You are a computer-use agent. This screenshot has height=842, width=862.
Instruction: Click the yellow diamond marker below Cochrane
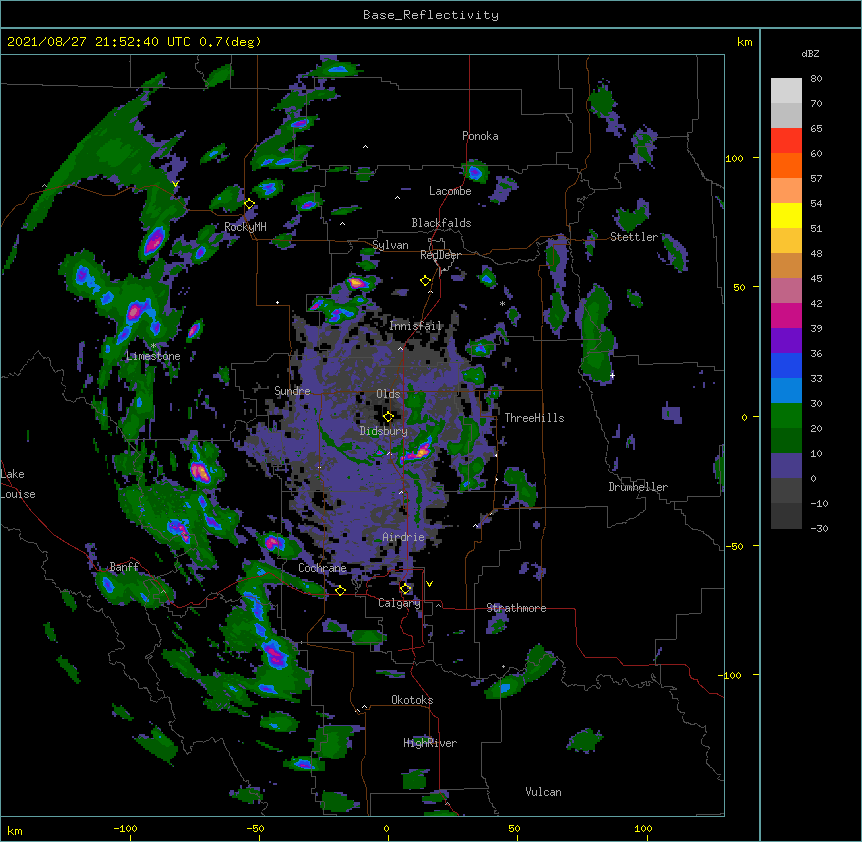pos(340,590)
